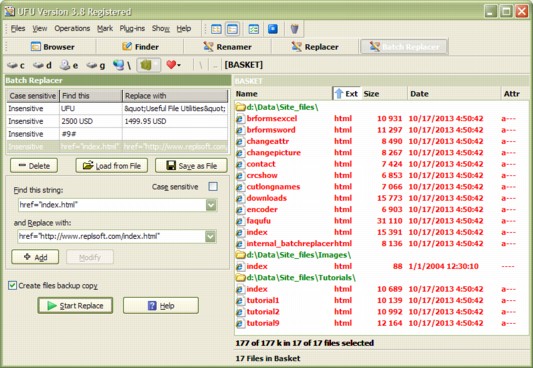The width and height of the screenshot is (533, 368).
Task: Select the crcshow file
Action: (x=381, y=175)
